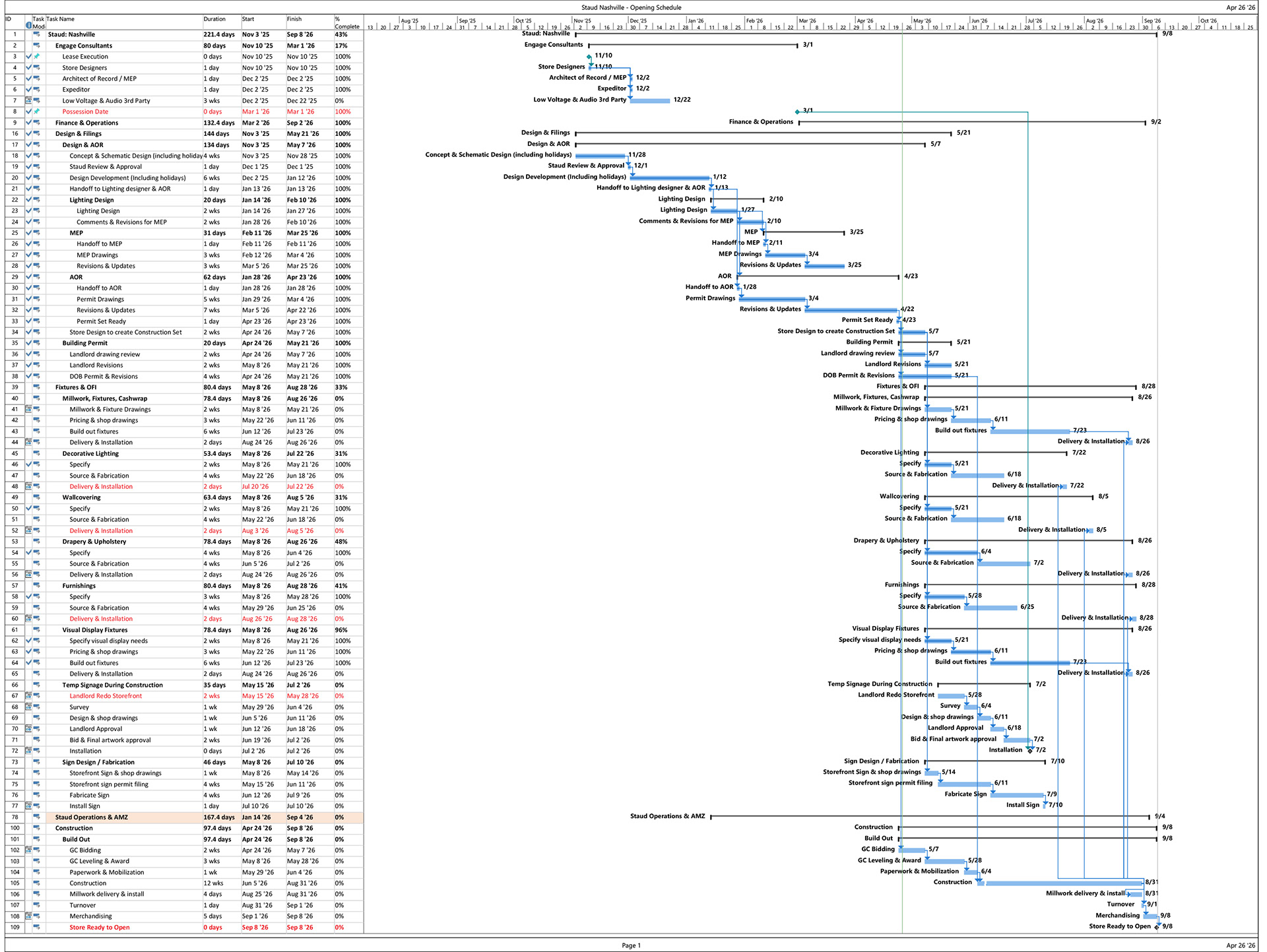Click the Store Ready to Open task name
The image size is (1267, 952).
pos(100,928)
